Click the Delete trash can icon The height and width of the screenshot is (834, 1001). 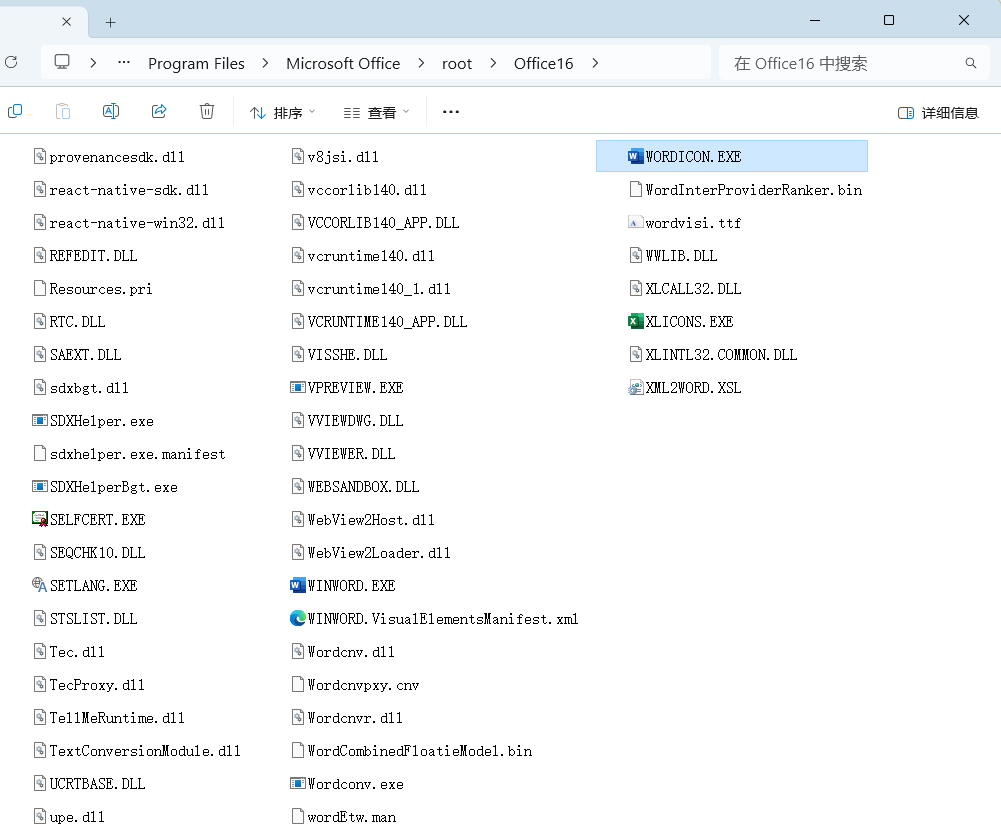(207, 111)
